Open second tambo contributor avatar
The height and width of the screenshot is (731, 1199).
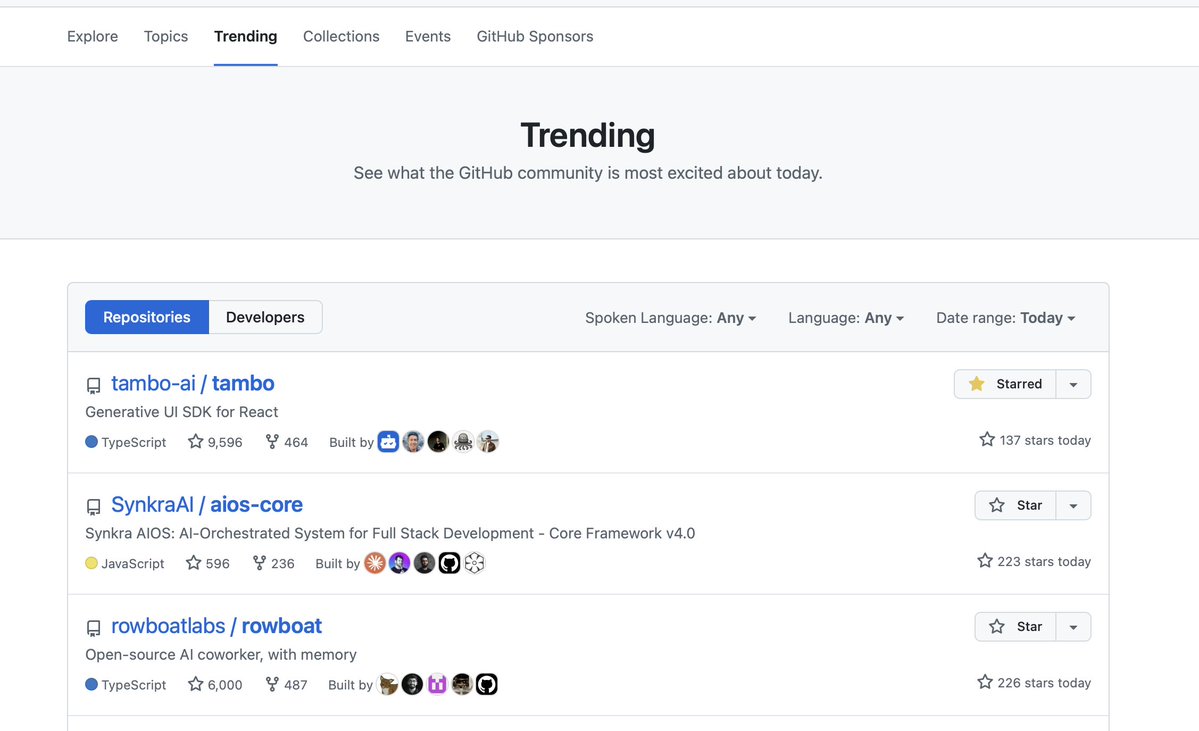click(x=413, y=441)
